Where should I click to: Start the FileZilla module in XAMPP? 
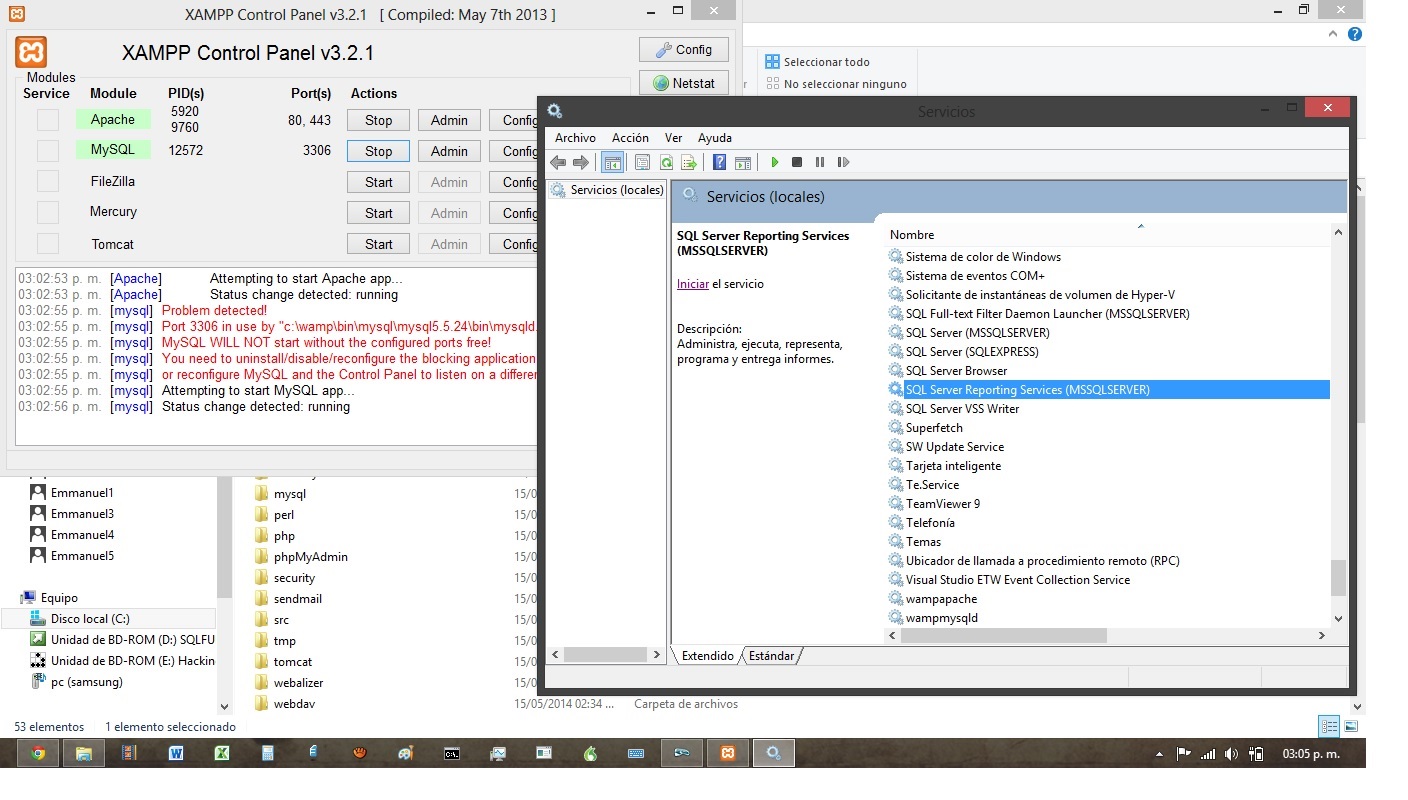point(378,182)
